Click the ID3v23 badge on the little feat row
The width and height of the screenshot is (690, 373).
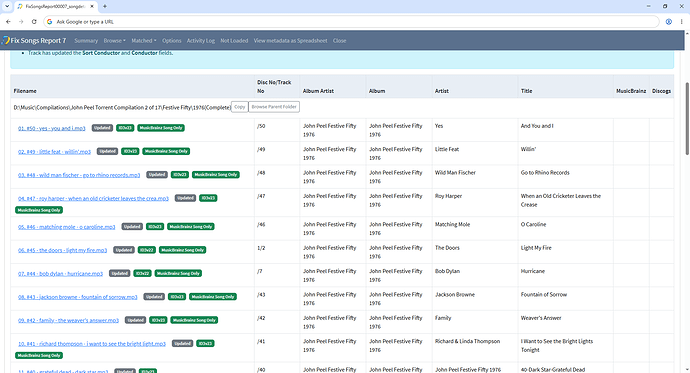coord(130,151)
